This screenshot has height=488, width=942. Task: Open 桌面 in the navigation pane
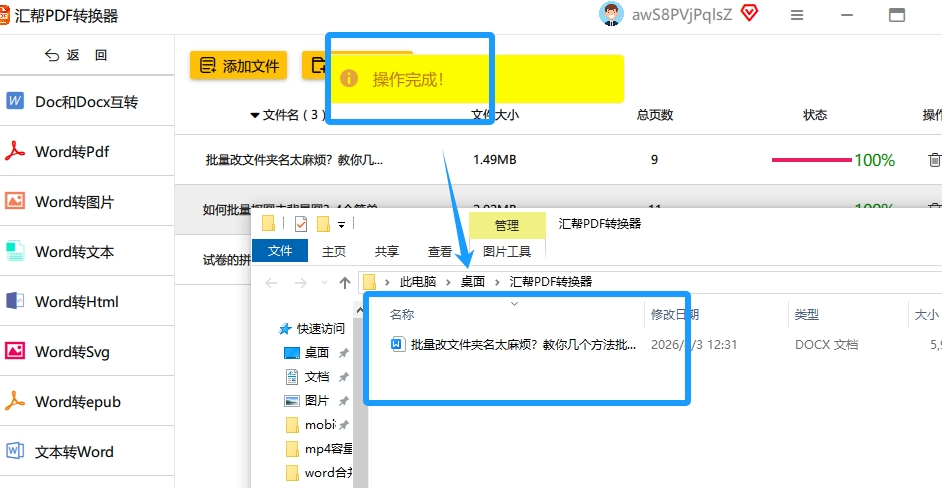point(317,352)
